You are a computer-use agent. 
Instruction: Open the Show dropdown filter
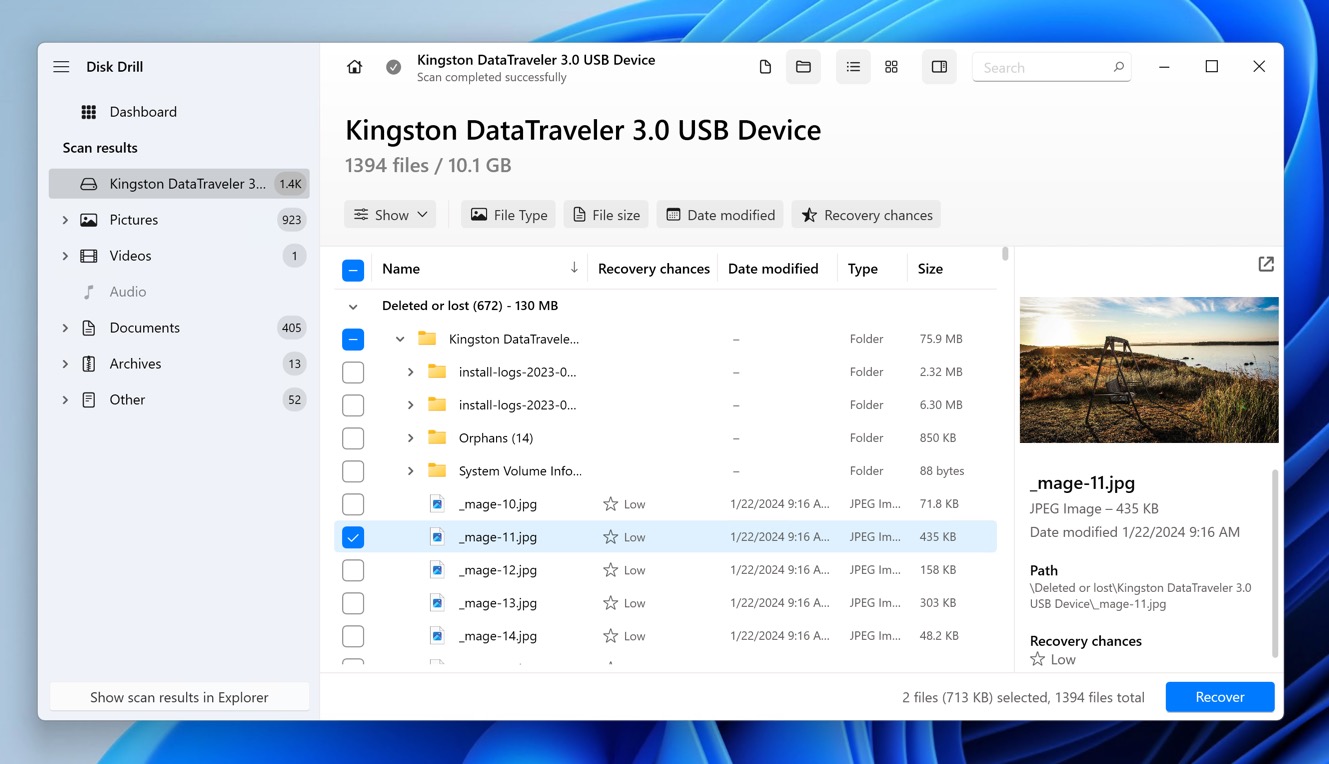click(x=390, y=215)
